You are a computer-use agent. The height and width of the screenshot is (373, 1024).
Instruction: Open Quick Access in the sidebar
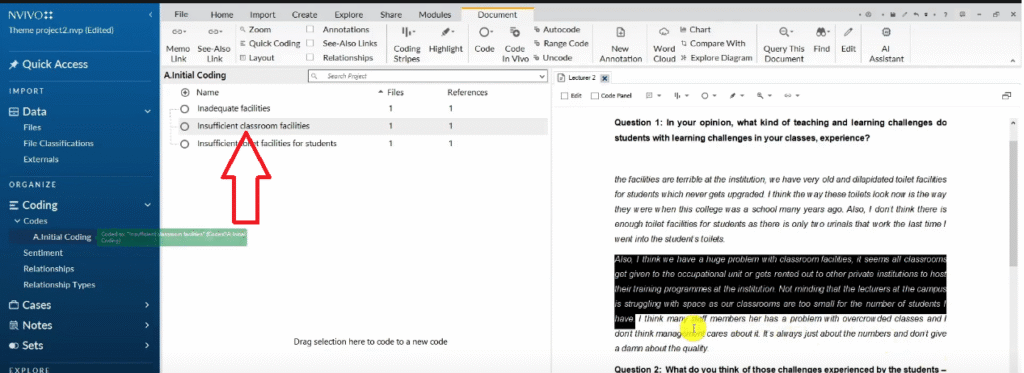pos(48,64)
